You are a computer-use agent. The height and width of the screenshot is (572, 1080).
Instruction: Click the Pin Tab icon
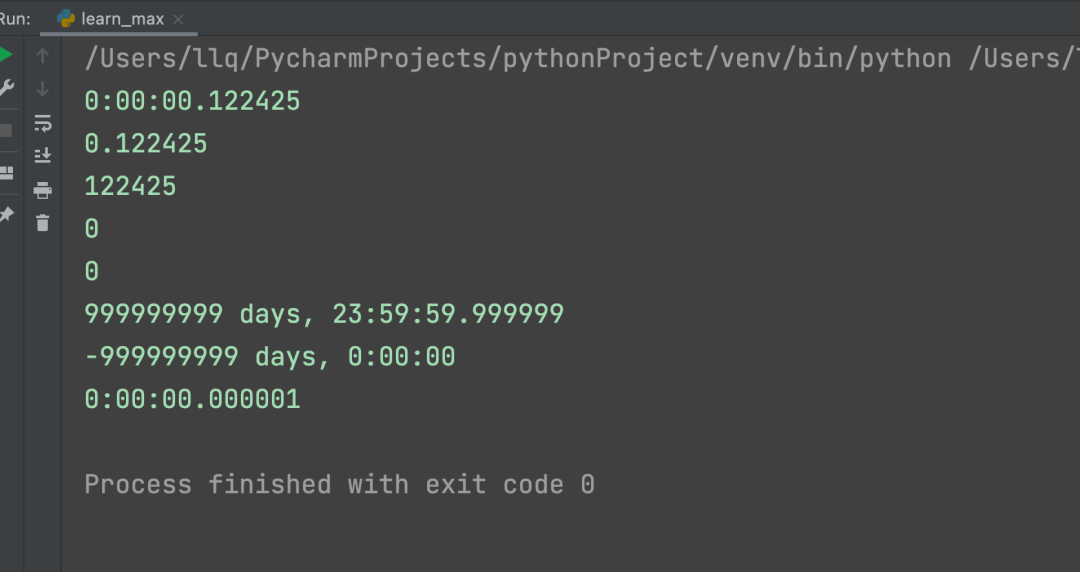[6, 215]
